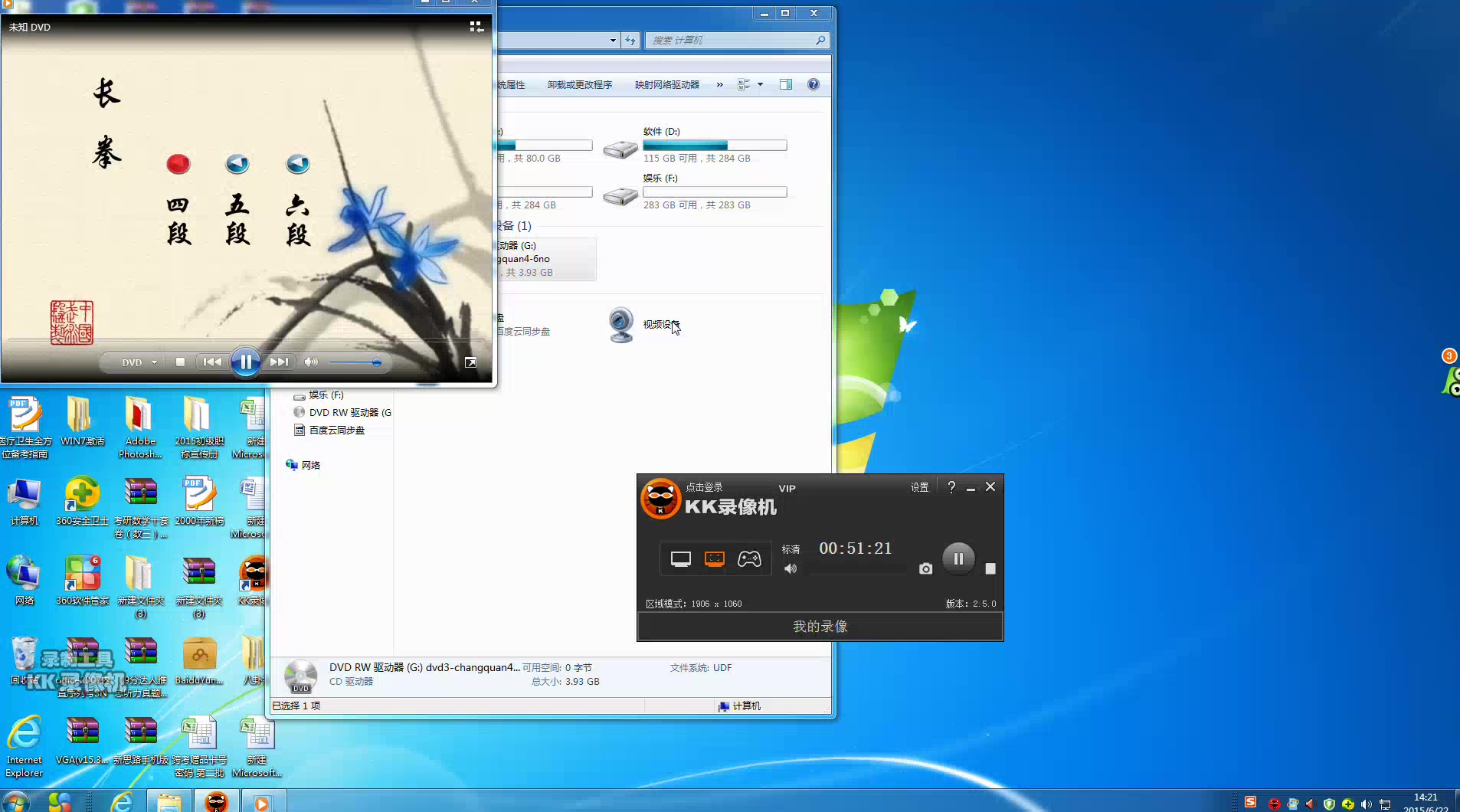Open 回收站 recycle bin
The width and height of the screenshot is (1460, 812).
tap(25, 660)
